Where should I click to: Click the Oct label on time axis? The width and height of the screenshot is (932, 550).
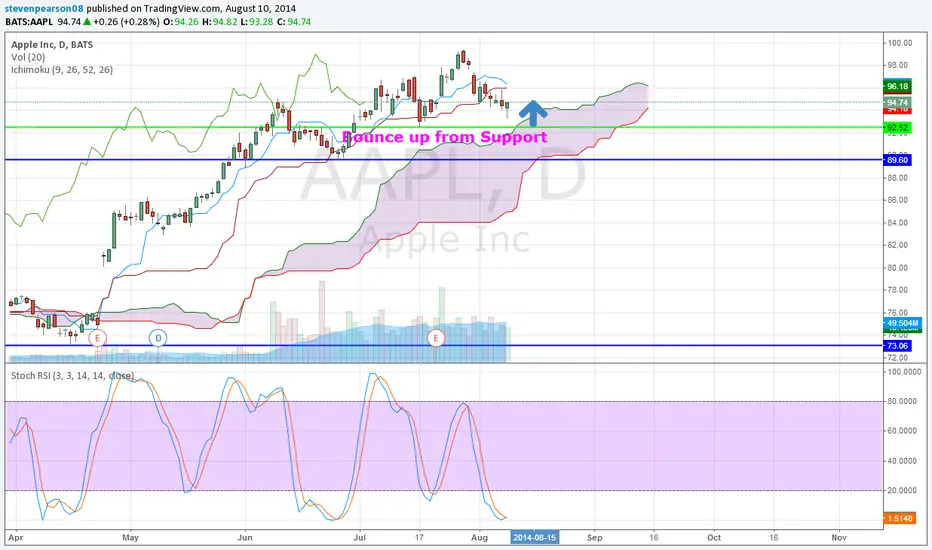(x=714, y=538)
